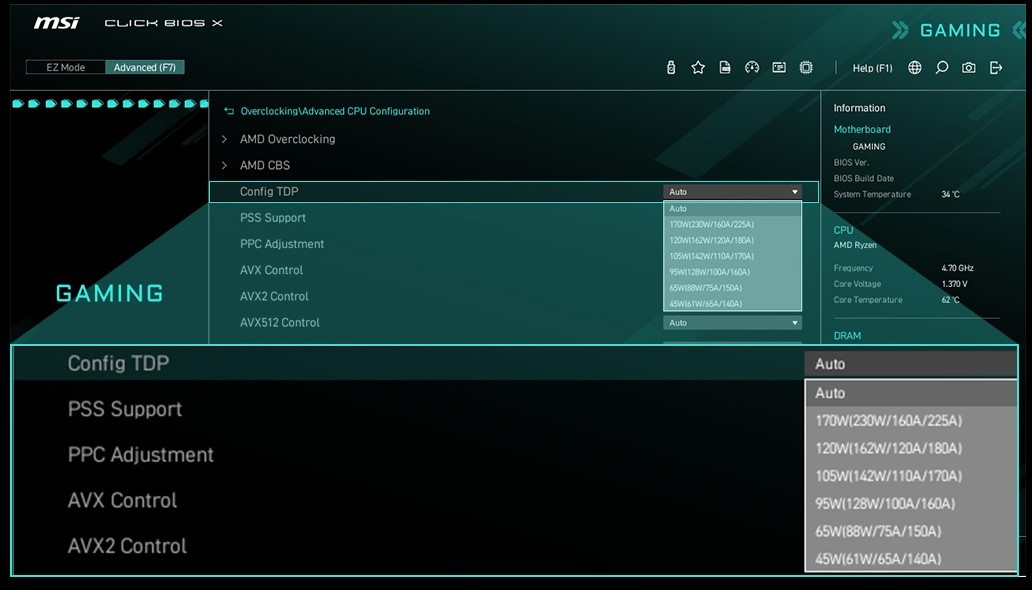1032x590 pixels.
Task: Click the Motherboard heading in Information panel
Action: pyautogui.click(x=862, y=130)
